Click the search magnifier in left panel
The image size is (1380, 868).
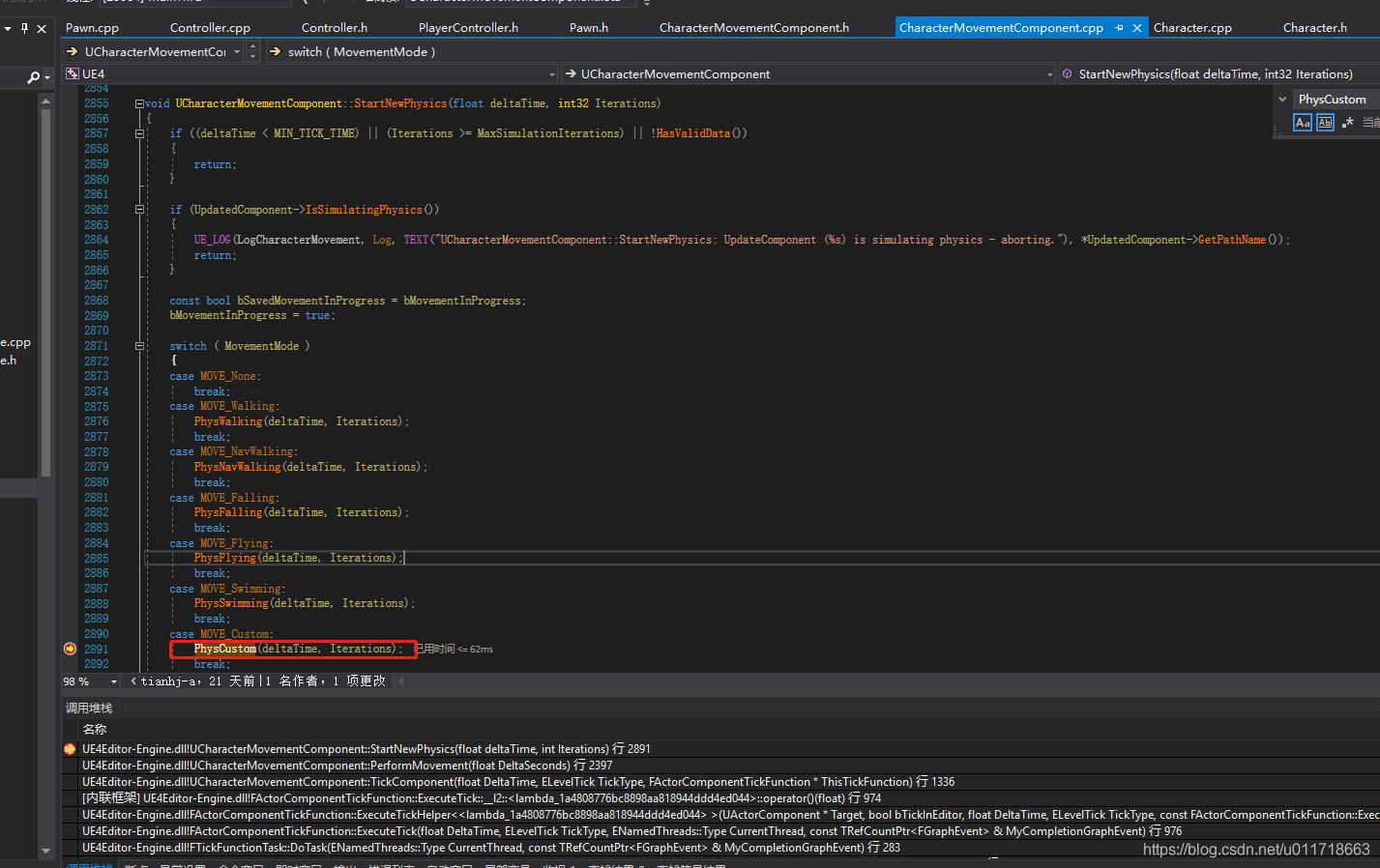[33, 77]
